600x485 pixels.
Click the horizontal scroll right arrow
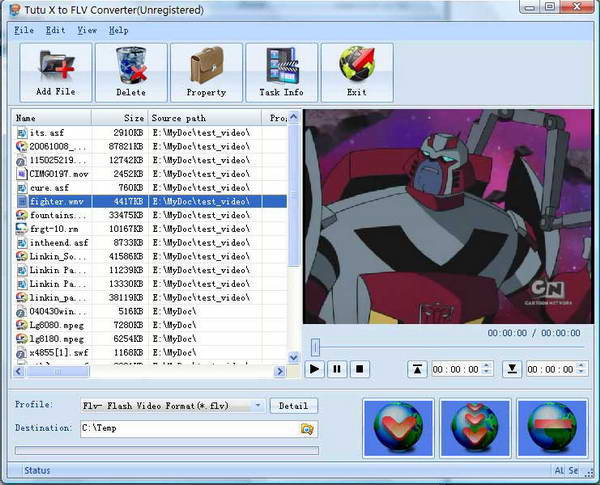[280, 371]
